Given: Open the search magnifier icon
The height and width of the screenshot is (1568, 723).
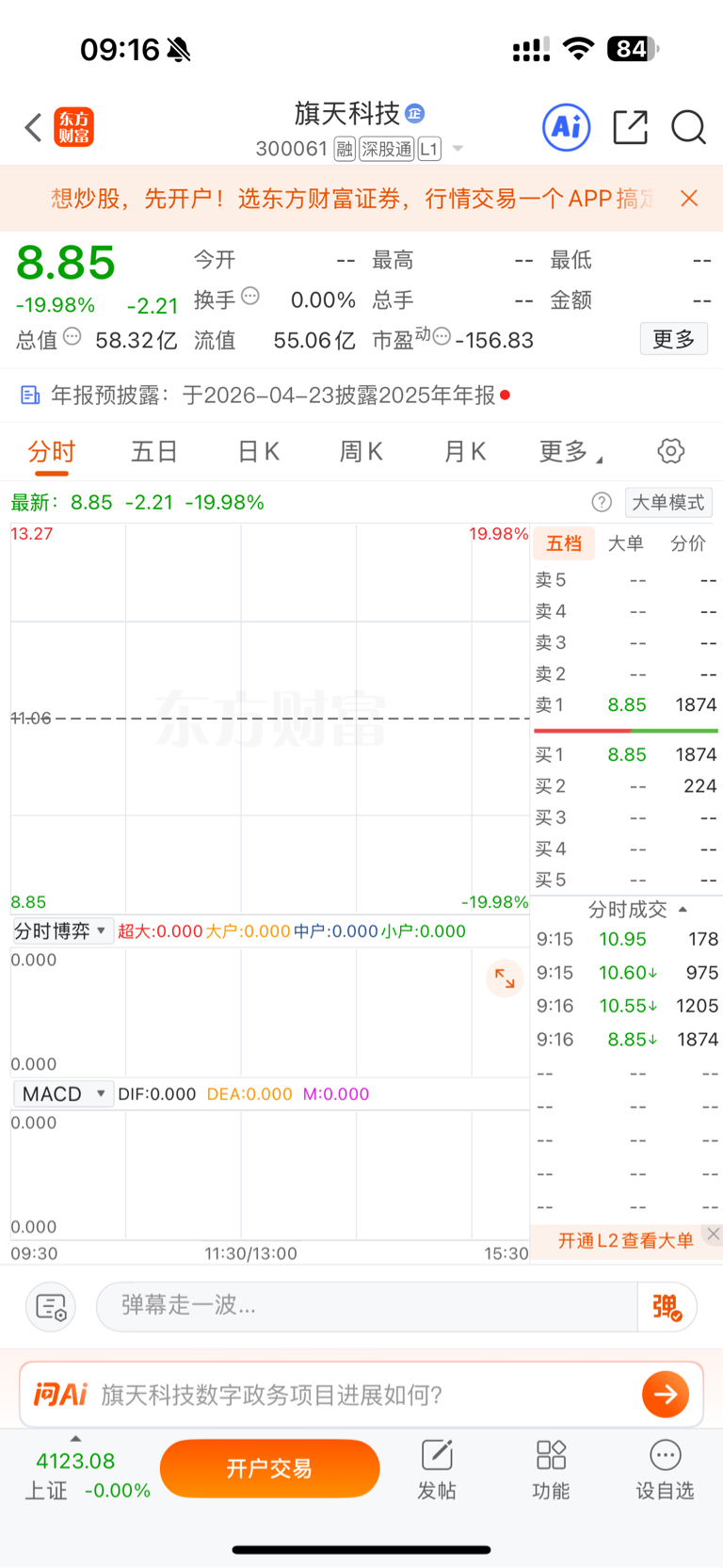Looking at the screenshot, I should click(x=688, y=127).
